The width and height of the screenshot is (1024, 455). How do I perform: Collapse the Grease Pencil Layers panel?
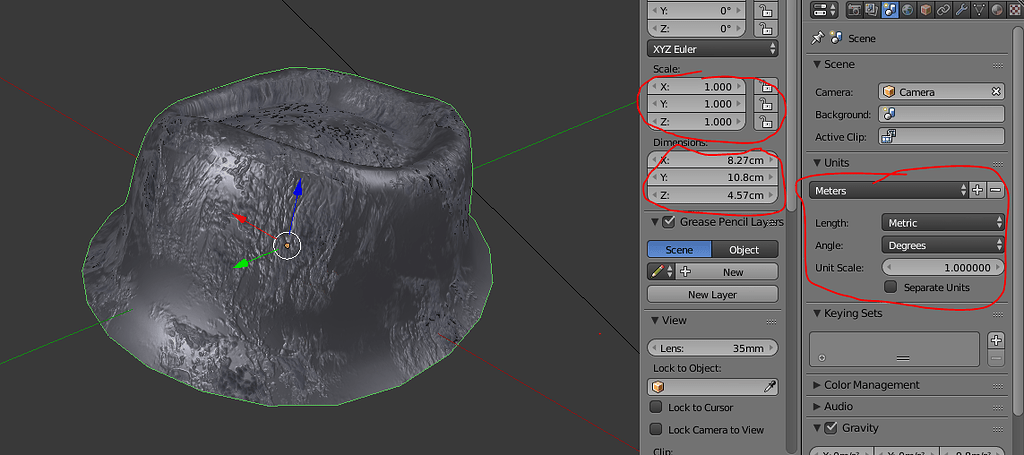(x=655, y=222)
